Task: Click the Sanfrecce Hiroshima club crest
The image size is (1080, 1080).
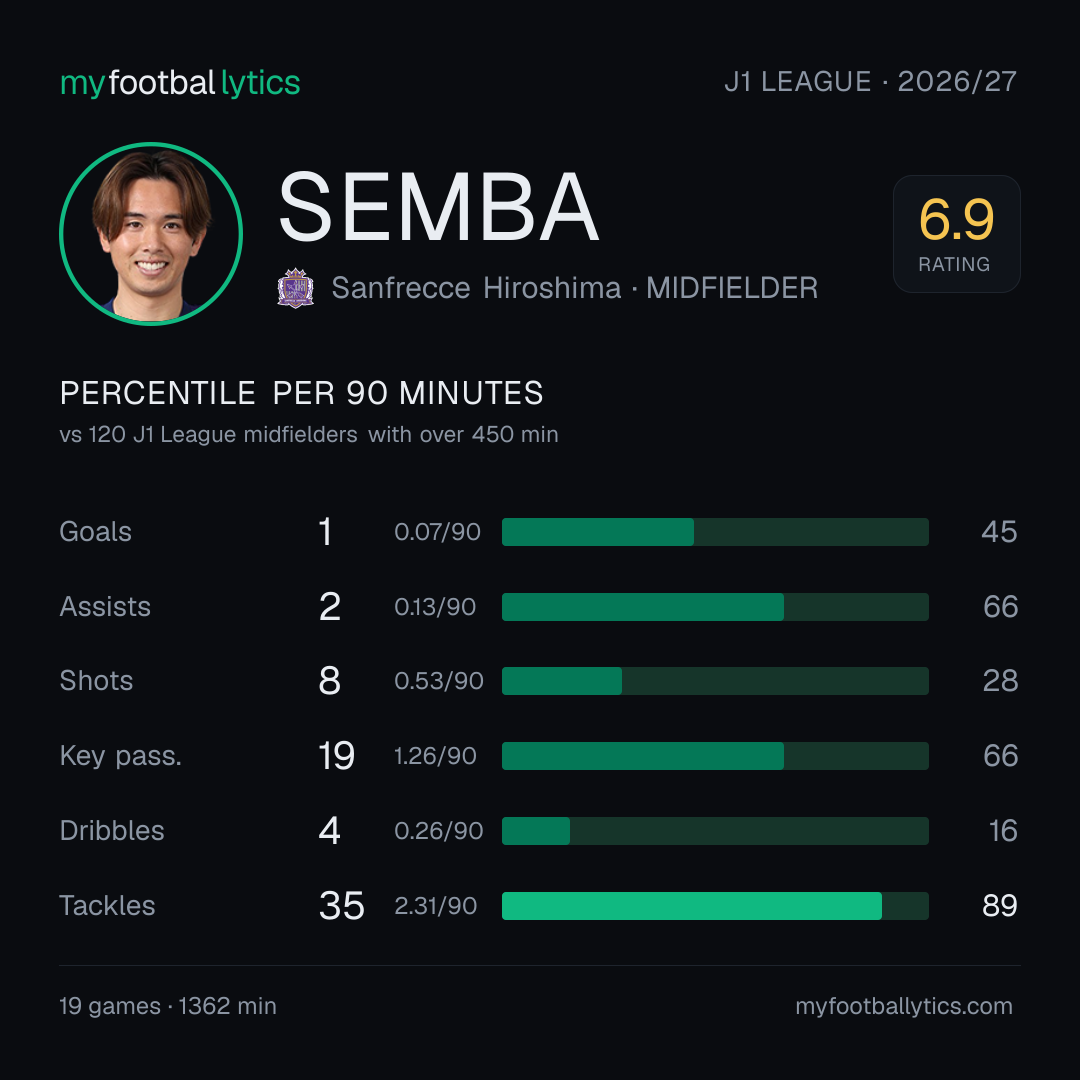Action: pos(295,288)
